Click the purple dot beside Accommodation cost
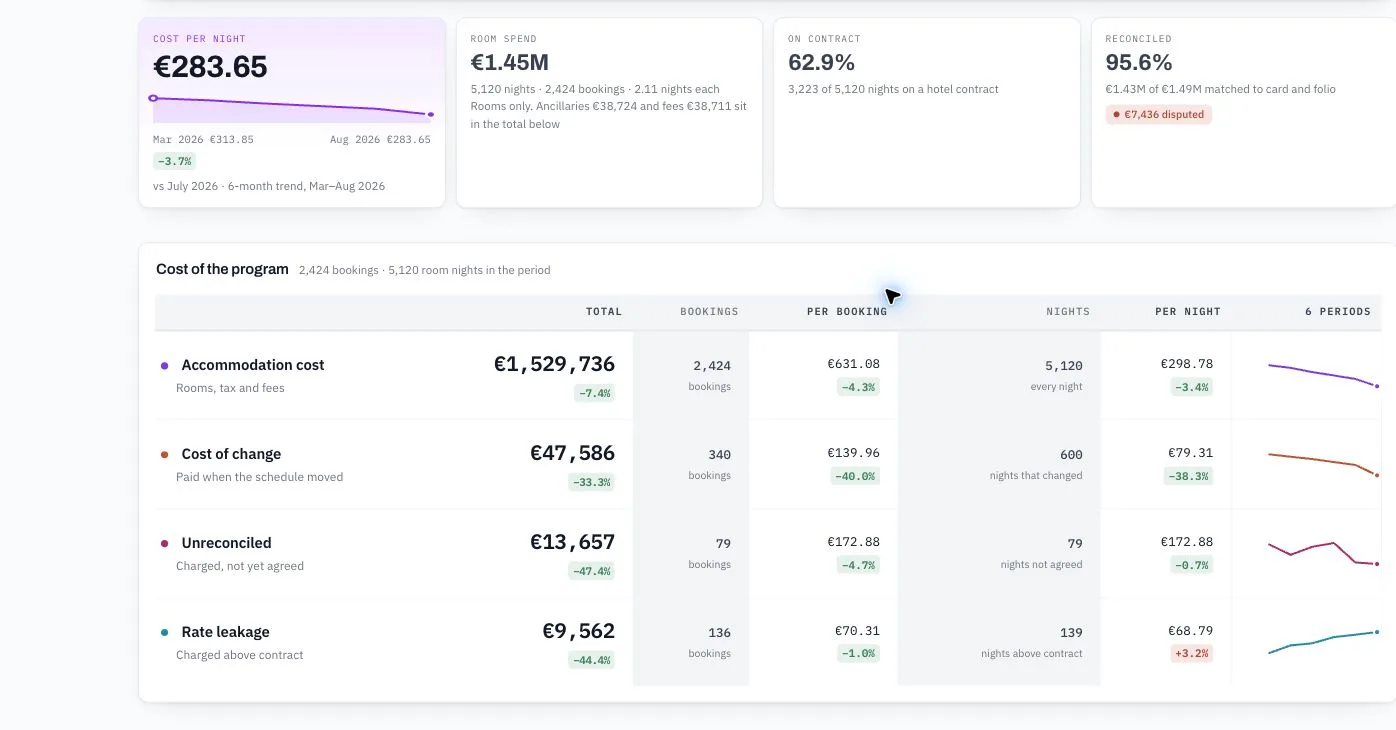This screenshot has height=730, width=1396. pos(164,366)
